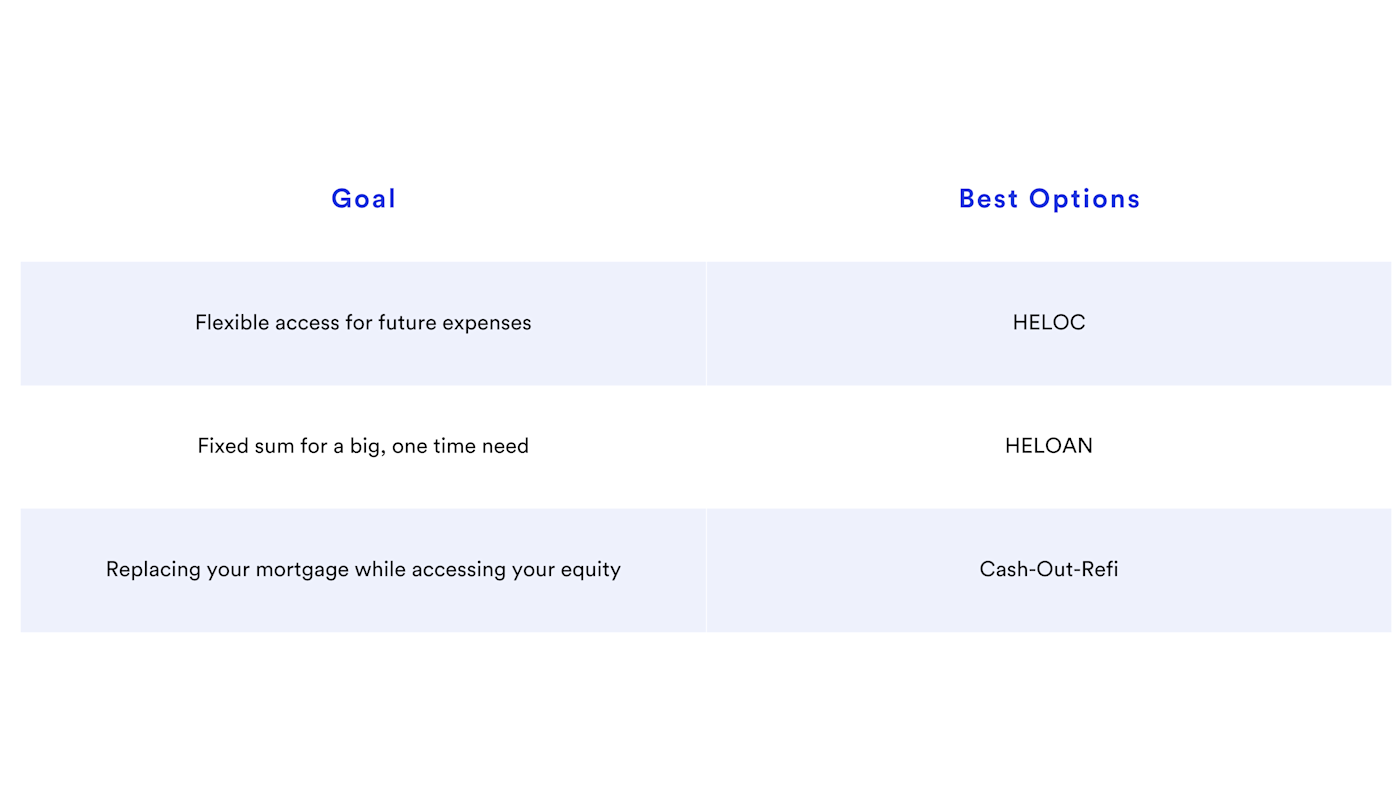The height and width of the screenshot is (787, 1400).
Task: Select the HELOAN option text
Action: coord(1049,446)
